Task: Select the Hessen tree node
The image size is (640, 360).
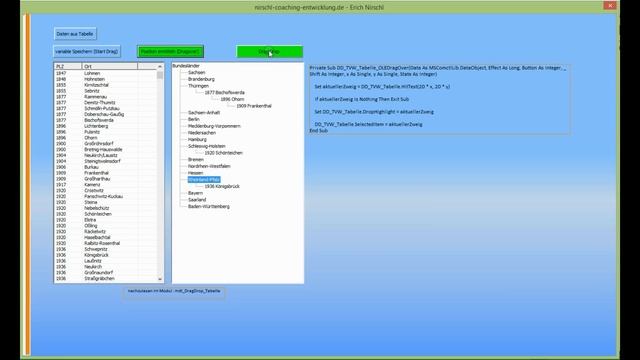Action: tap(196, 173)
